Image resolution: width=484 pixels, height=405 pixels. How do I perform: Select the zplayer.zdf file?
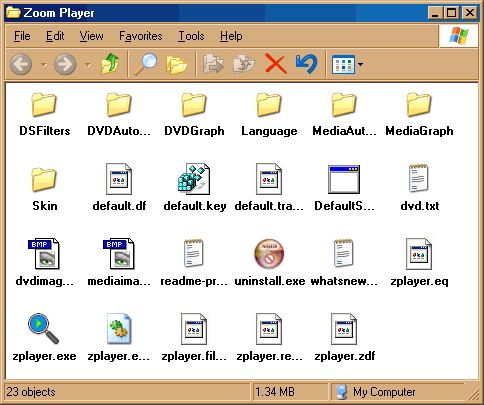pyautogui.click(x=344, y=329)
